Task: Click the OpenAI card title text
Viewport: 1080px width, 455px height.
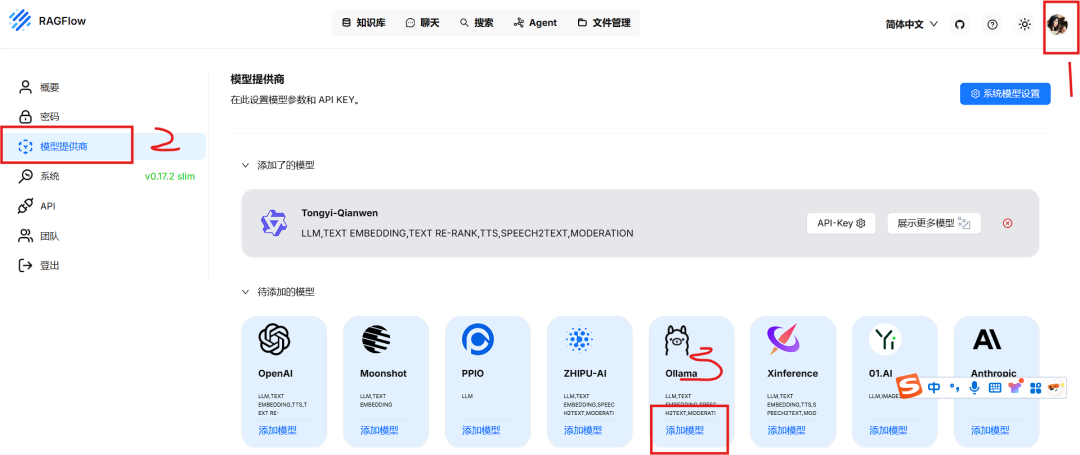Action: [276, 373]
